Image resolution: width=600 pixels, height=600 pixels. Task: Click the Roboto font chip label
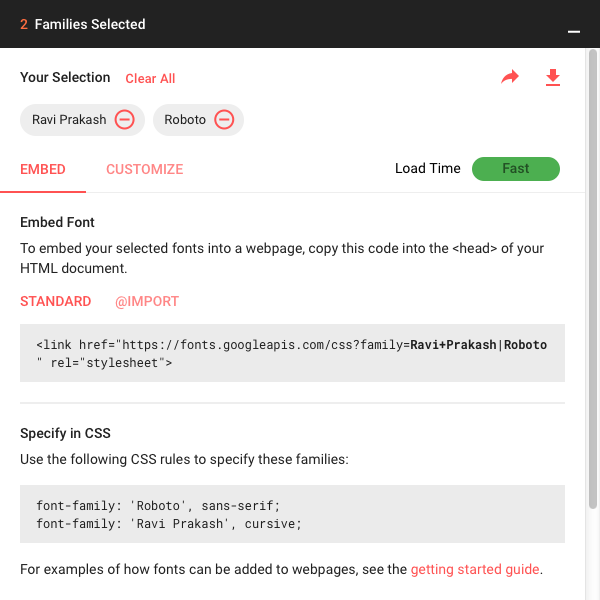(x=185, y=120)
